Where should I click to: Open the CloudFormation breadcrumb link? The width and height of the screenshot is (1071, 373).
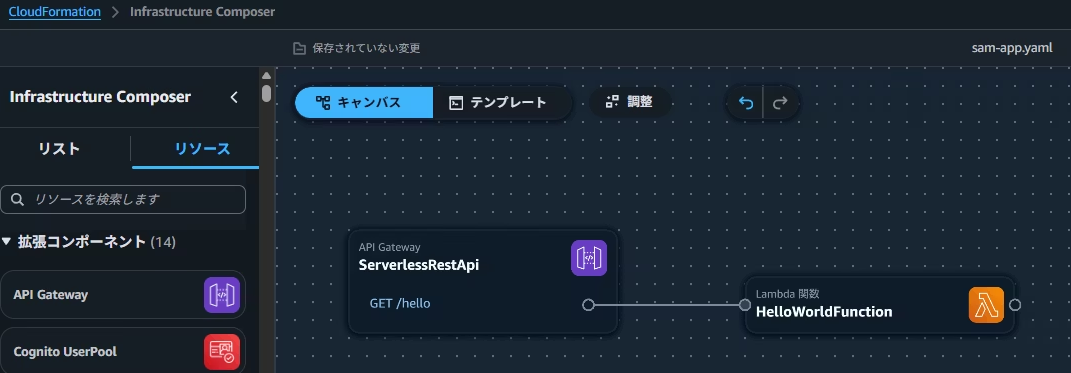coord(55,12)
